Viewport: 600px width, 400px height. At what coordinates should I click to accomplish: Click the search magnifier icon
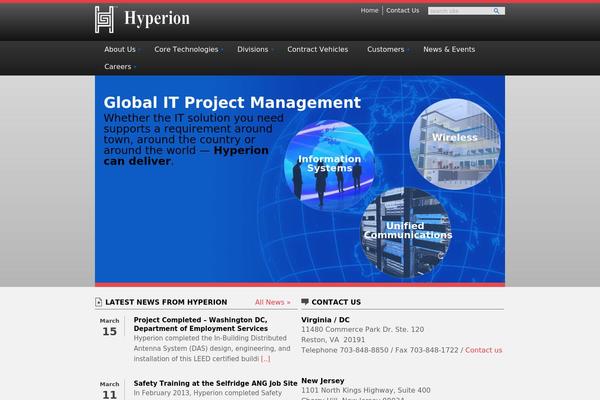(496, 11)
